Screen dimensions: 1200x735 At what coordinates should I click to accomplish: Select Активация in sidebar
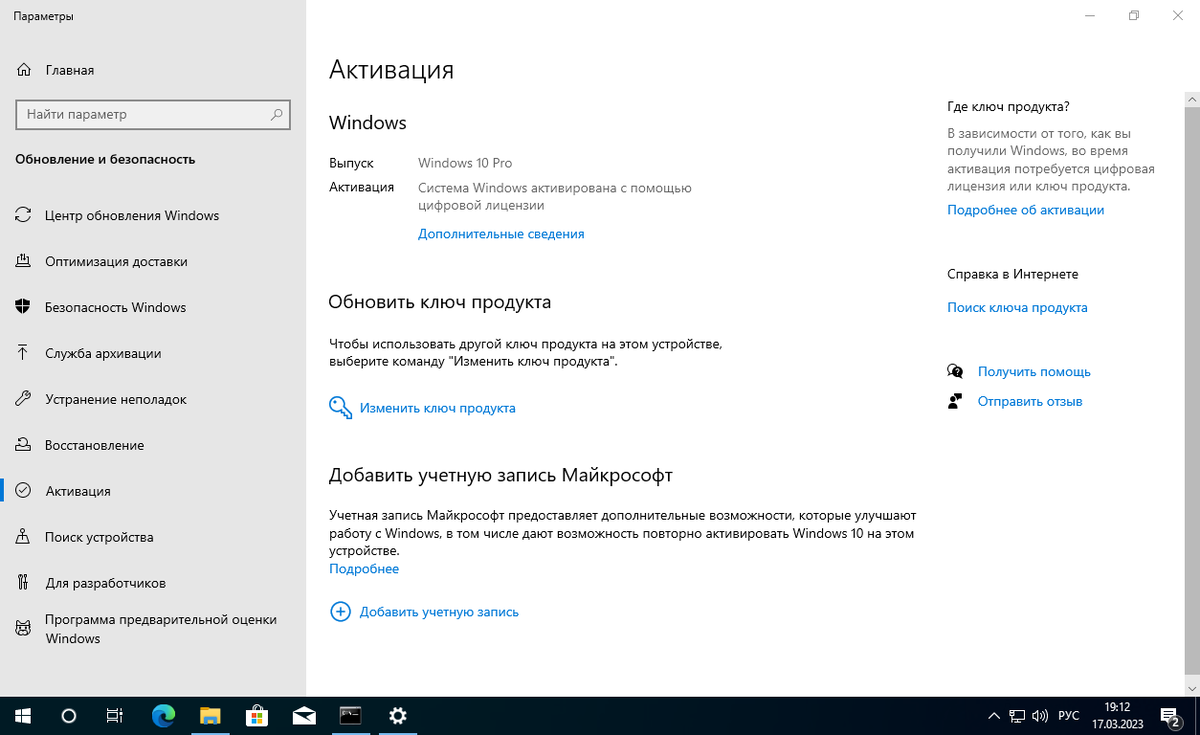78,491
